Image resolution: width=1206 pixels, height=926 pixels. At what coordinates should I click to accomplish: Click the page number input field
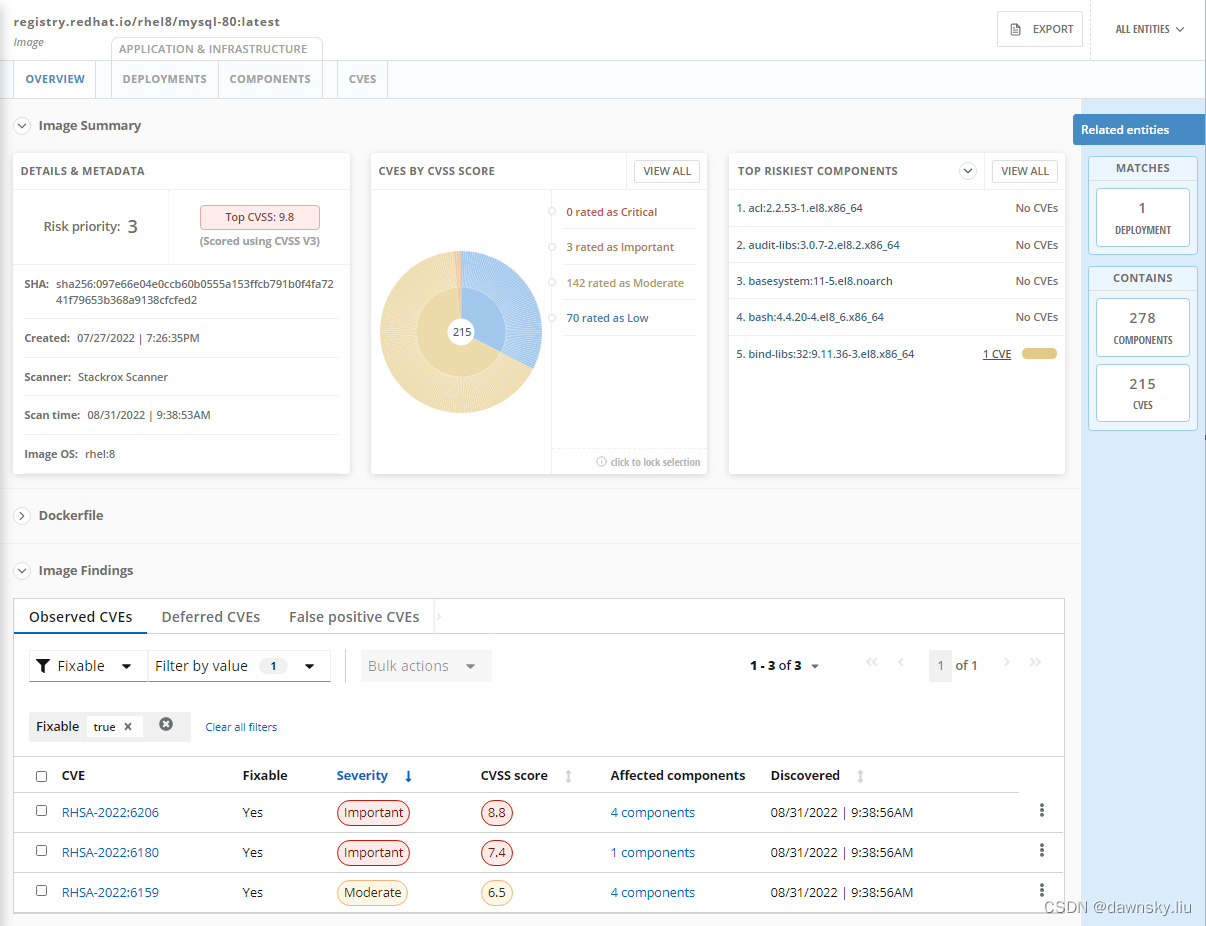pyautogui.click(x=940, y=666)
